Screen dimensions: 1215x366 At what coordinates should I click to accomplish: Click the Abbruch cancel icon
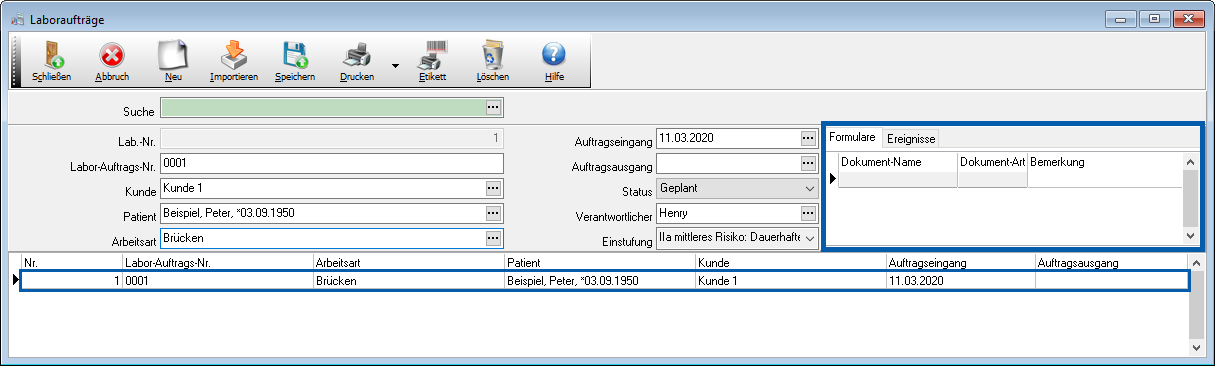pos(111,61)
